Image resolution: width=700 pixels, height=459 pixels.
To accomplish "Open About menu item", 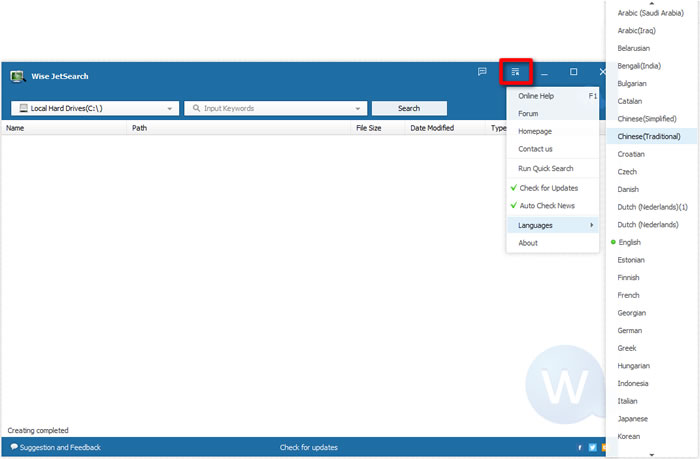I will (x=553, y=243).
